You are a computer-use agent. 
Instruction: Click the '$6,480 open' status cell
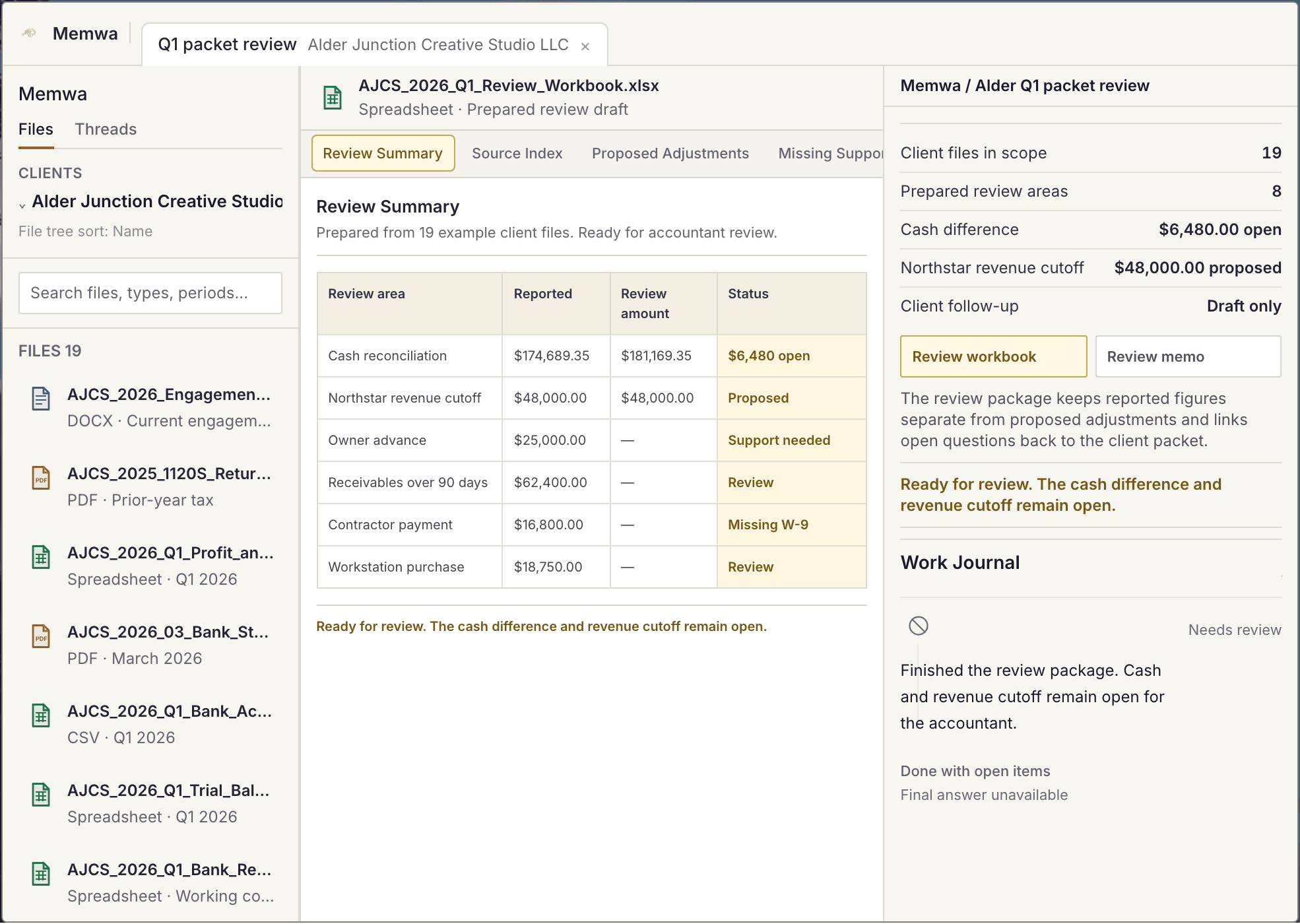coord(791,356)
